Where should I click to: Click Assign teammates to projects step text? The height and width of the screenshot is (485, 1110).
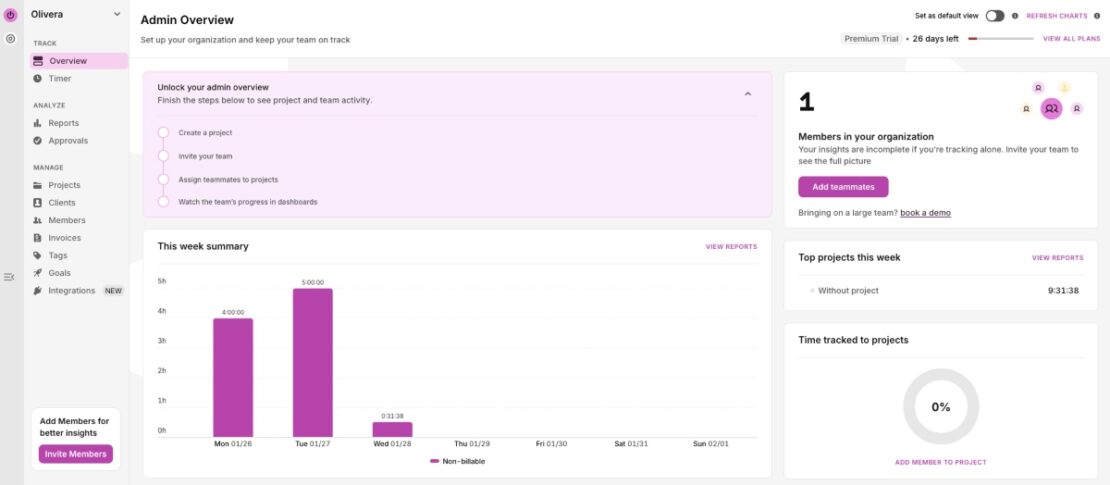[228, 179]
